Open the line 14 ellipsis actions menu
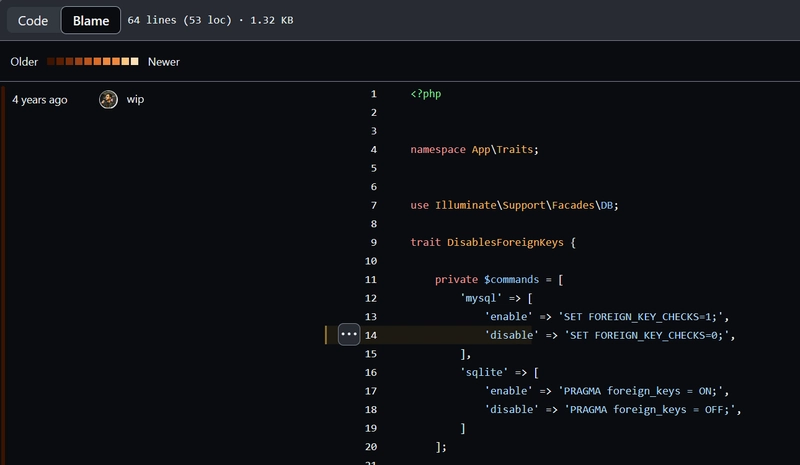Image resolution: width=800 pixels, height=465 pixels. click(349, 334)
